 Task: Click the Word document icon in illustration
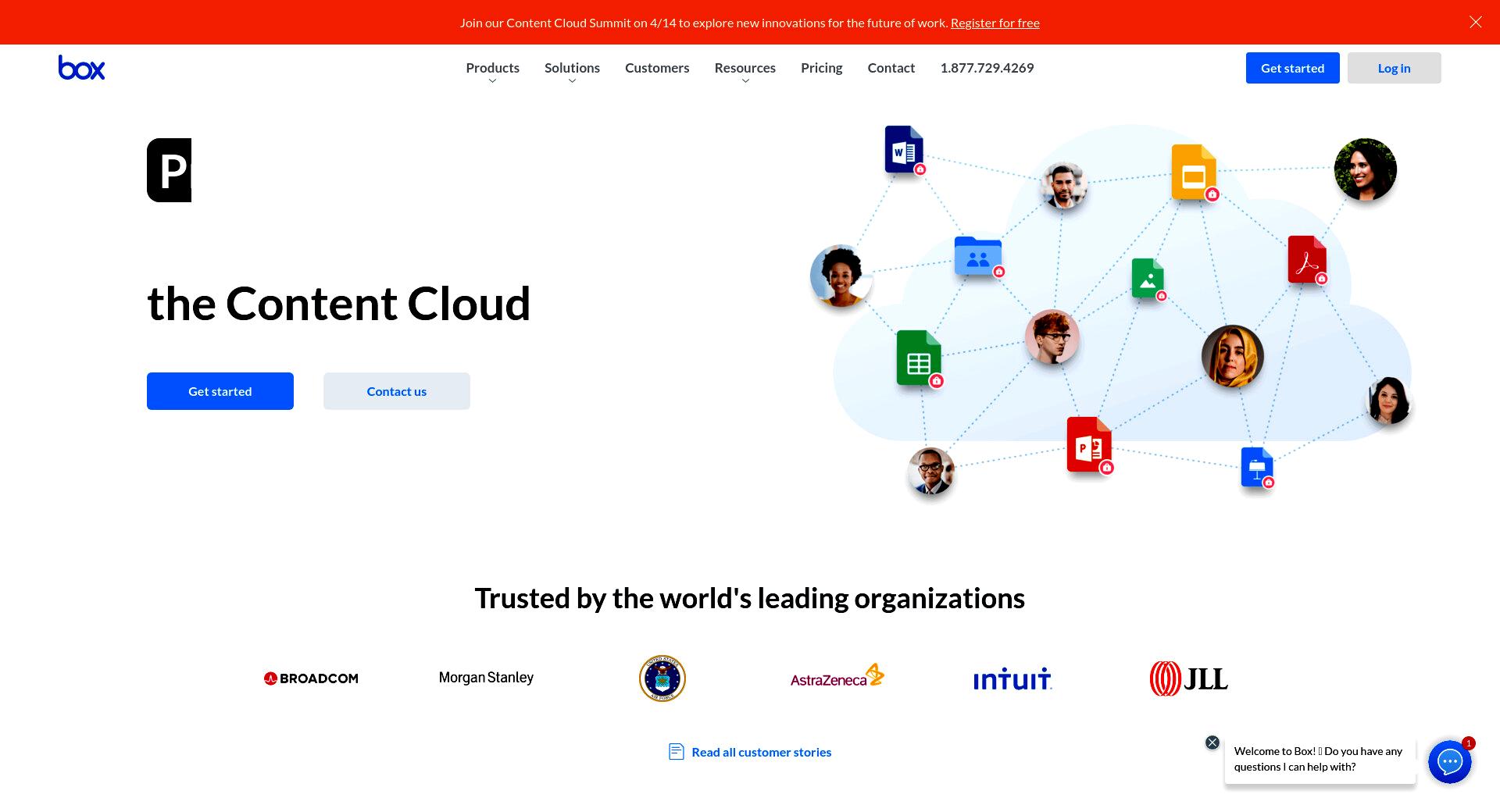point(904,149)
